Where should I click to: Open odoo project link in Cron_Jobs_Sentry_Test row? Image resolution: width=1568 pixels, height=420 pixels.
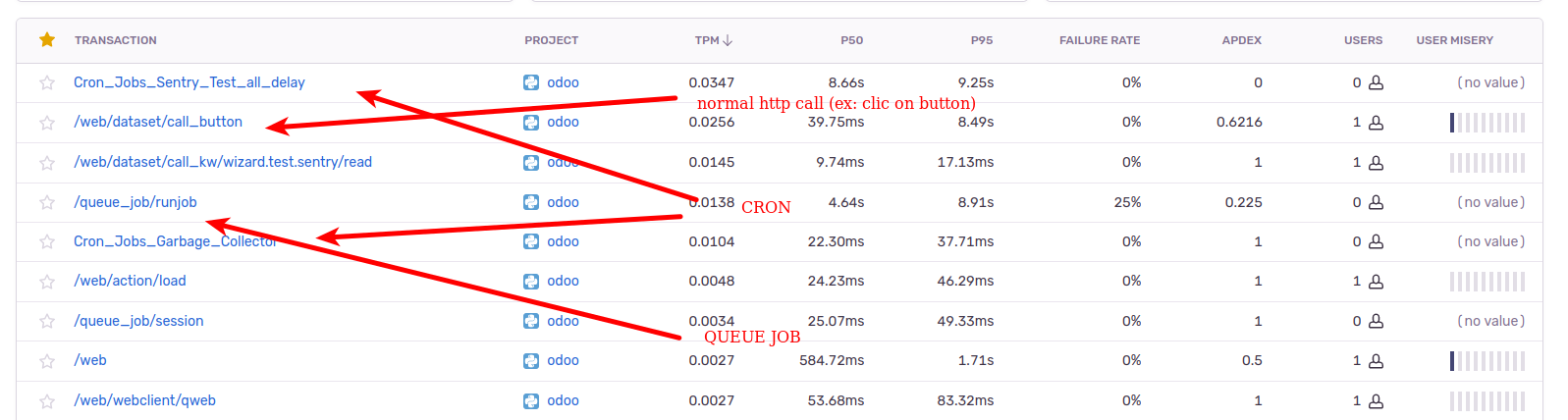pos(563,82)
